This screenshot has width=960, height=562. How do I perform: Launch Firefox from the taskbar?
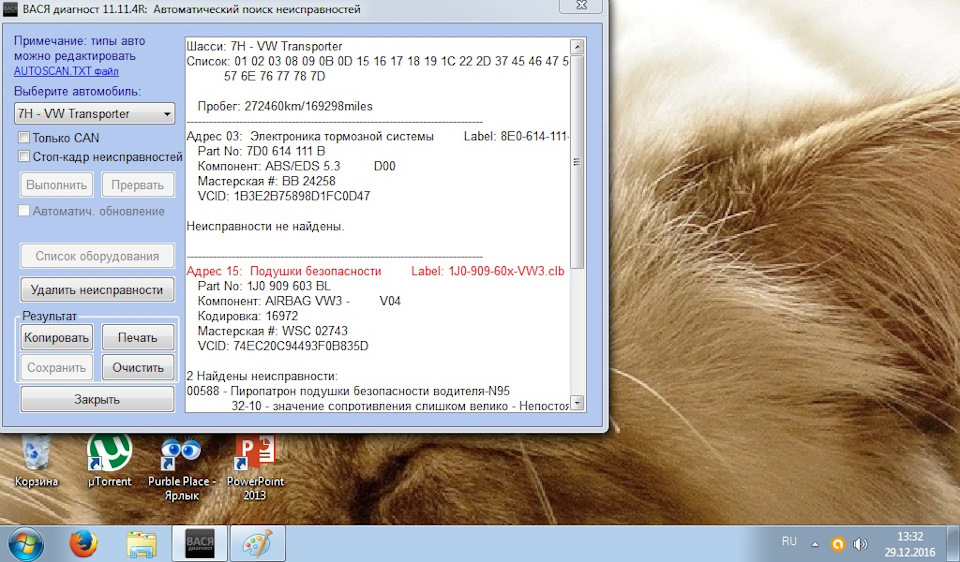(83, 544)
